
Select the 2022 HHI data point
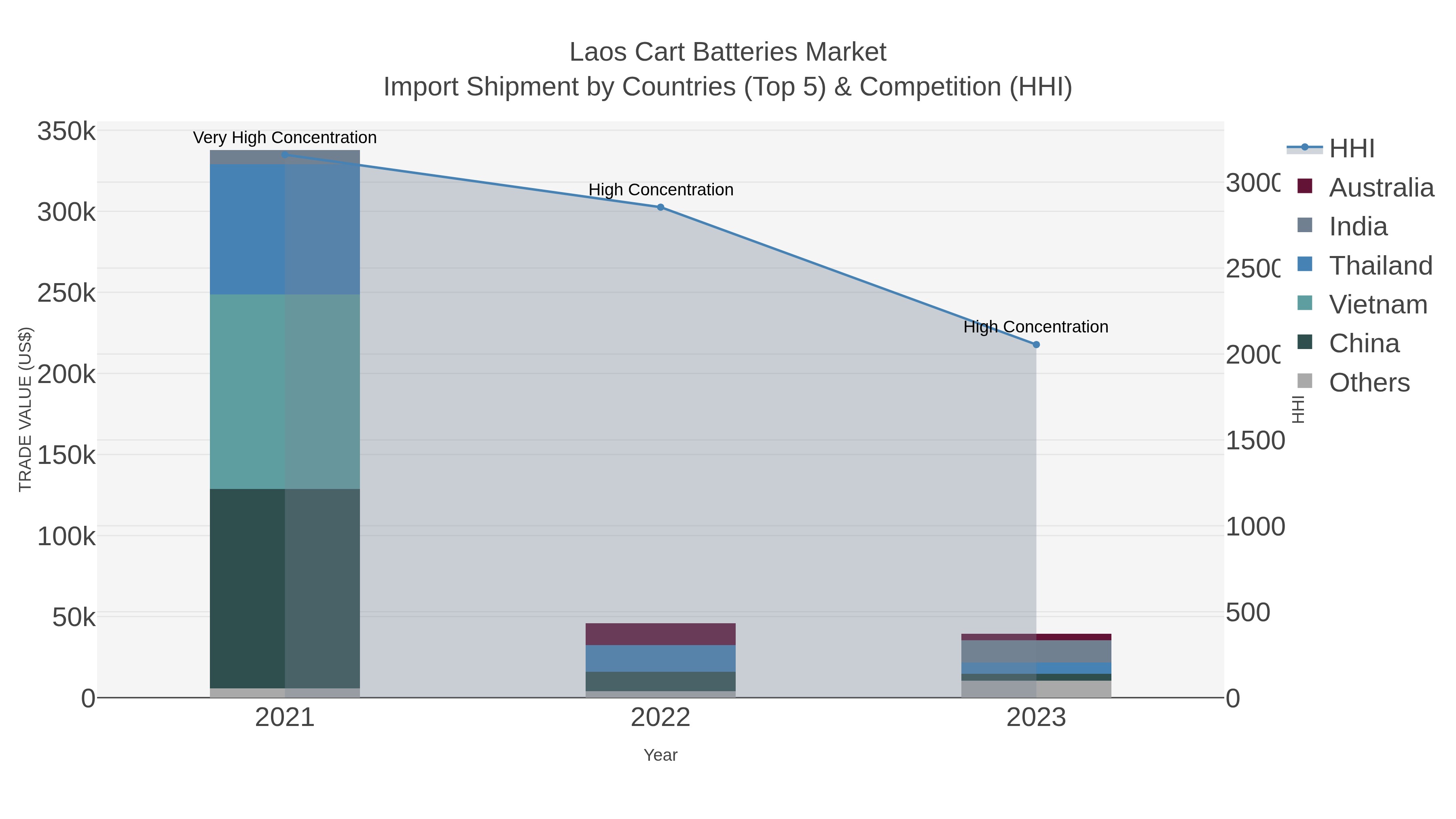coord(660,207)
